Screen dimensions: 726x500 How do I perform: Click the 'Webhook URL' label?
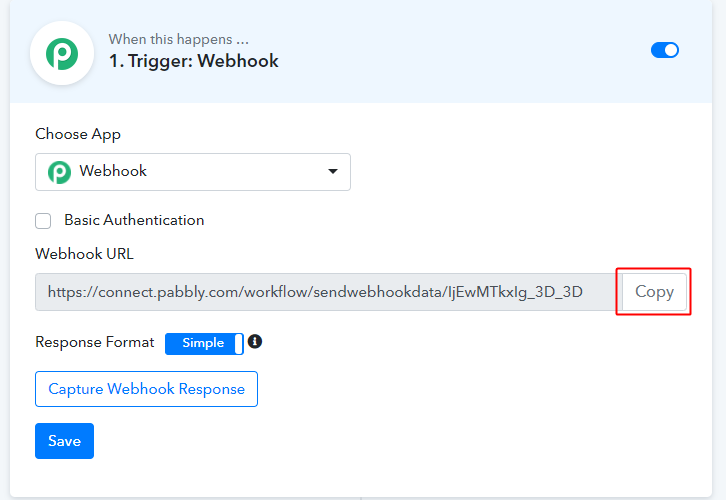pyautogui.click(x=84, y=254)
